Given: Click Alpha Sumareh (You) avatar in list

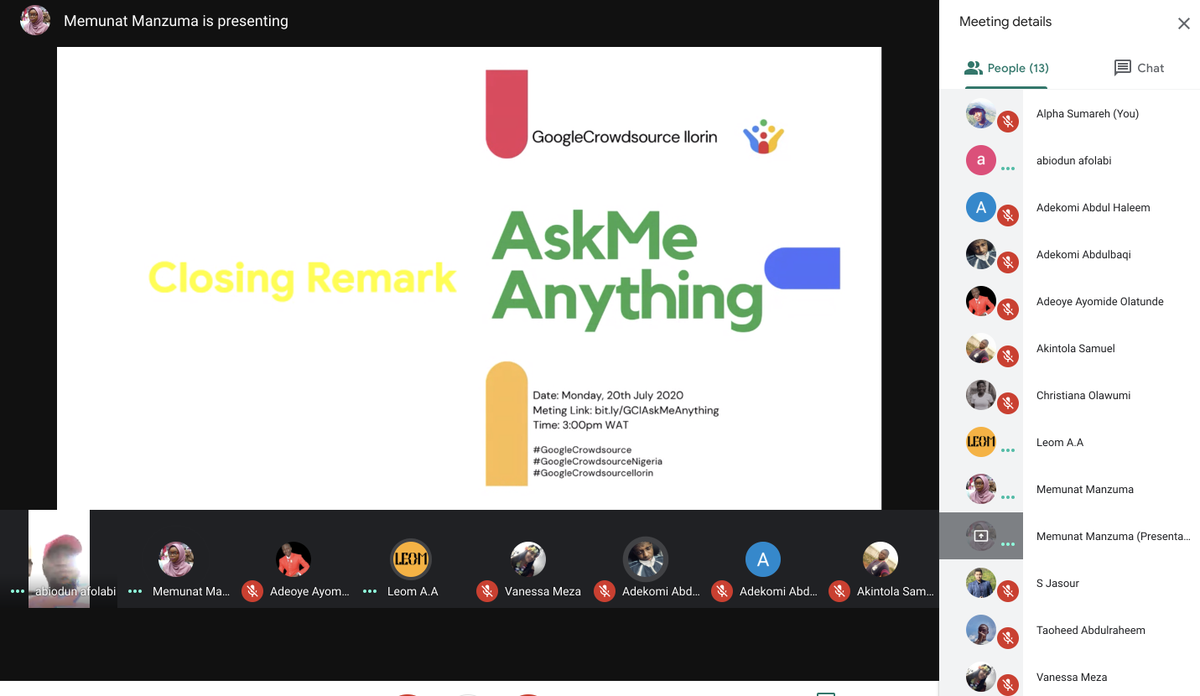Looking at the screenshot, I should [x=981, y=114].
